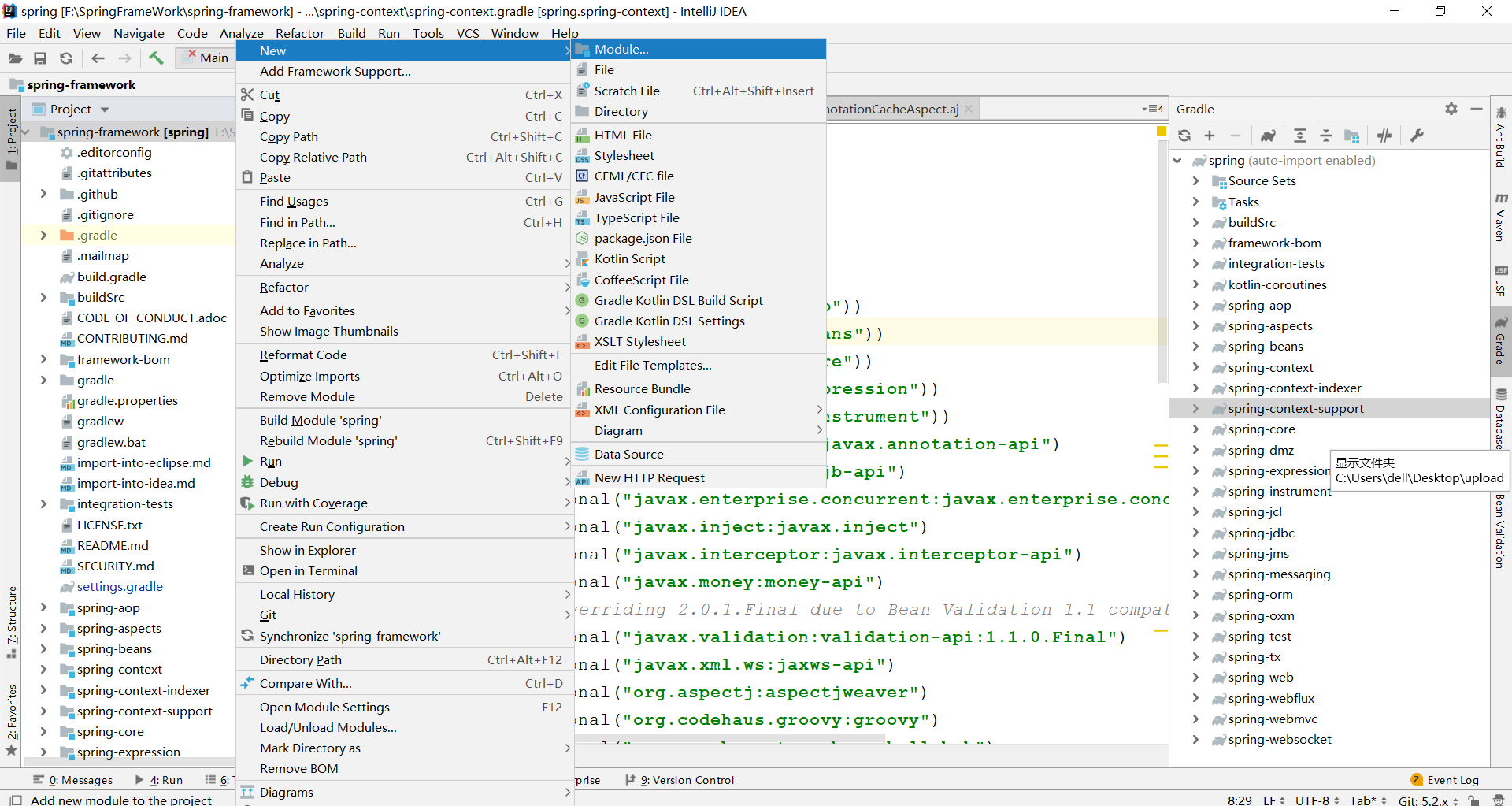
Task: Hide the Gradle tool window
Action: coord(1477,109)
